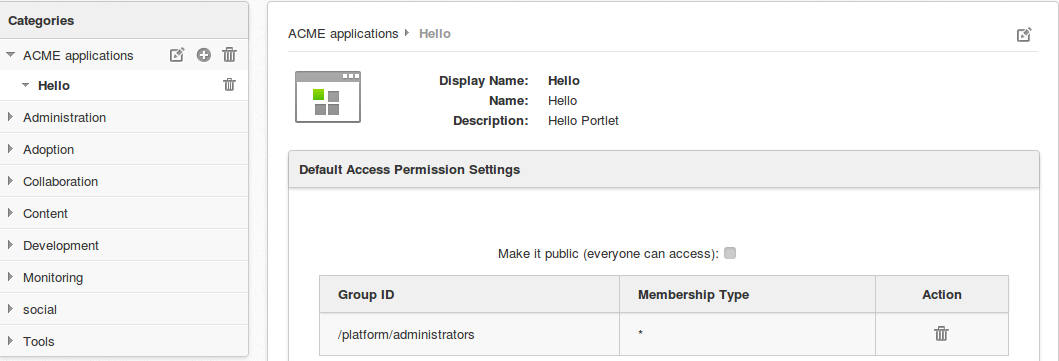The width and height of the screenshot is (1059, 361).
Task: Select ACME applications in category tree
Action: [x=78, y=55]
